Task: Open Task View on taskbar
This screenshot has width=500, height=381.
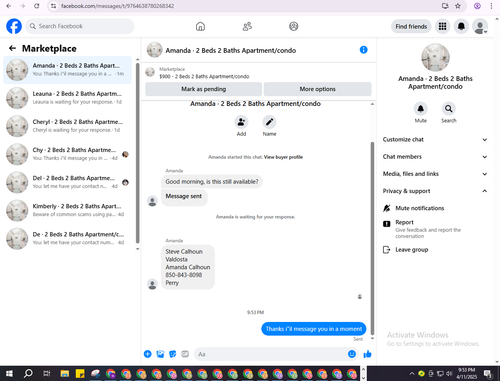Action: pyautogui.click(x=47, y=373)
